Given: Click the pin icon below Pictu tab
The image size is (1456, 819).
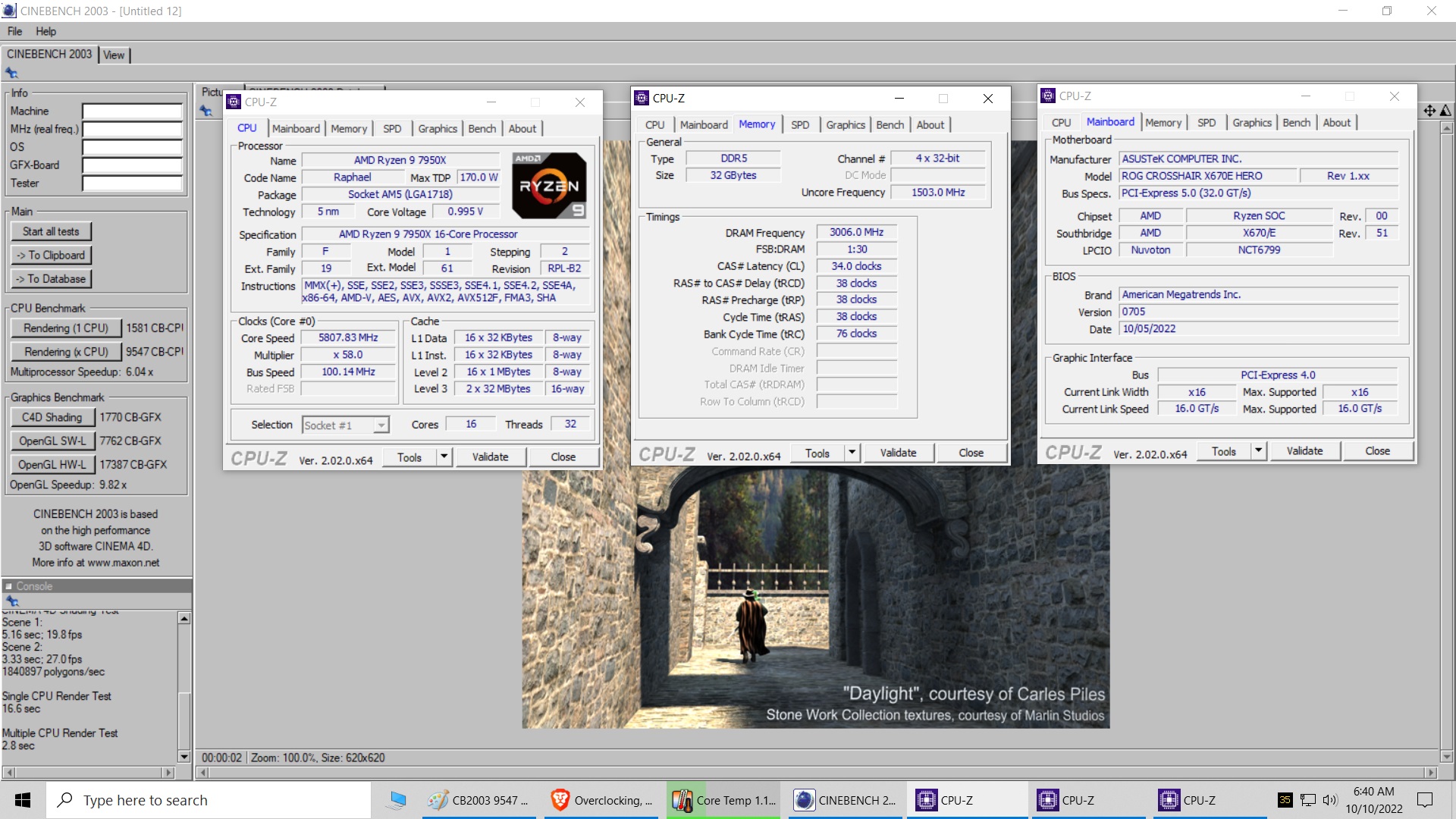Looking at the screenshot, I should coord(206,111).
